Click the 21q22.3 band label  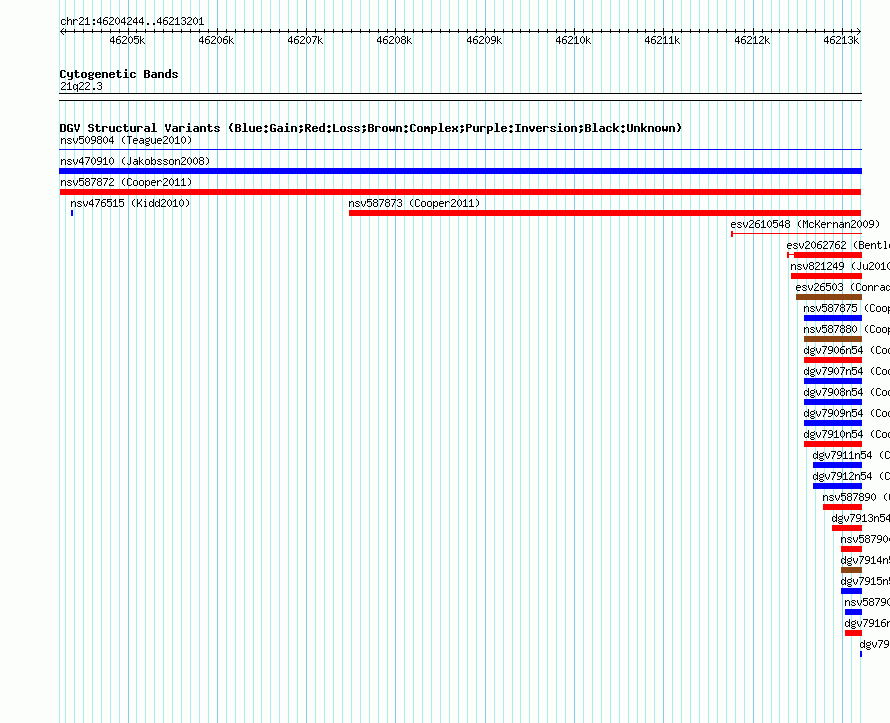pos(81,86)
